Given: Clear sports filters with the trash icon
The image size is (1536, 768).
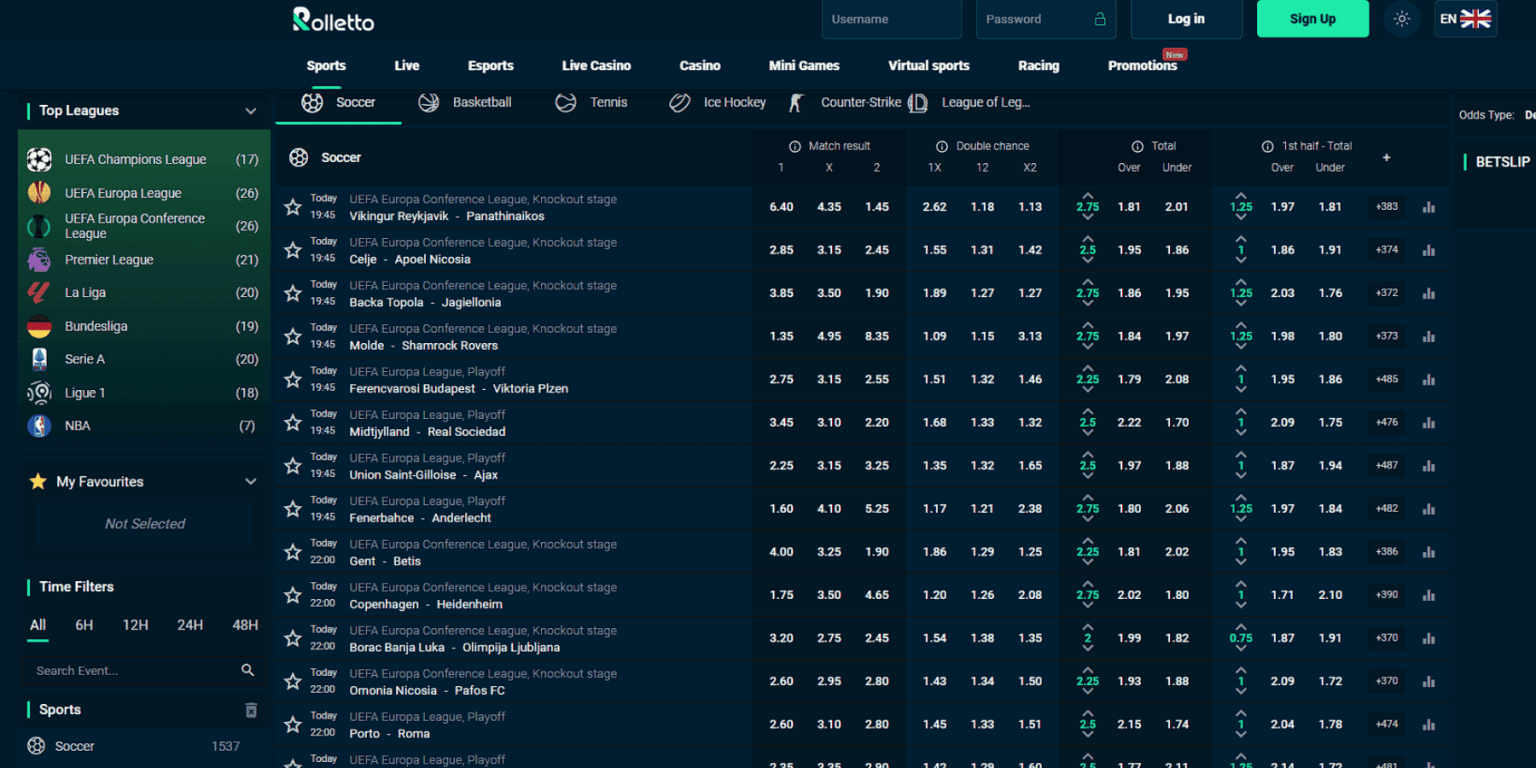Looking at the screenshot, I should pos(251,709).
